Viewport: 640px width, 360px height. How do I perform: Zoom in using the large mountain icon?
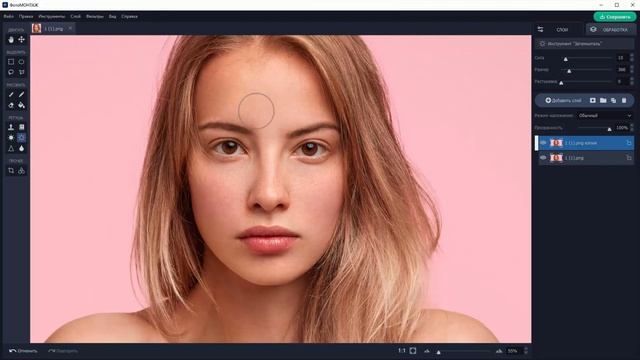499,351
